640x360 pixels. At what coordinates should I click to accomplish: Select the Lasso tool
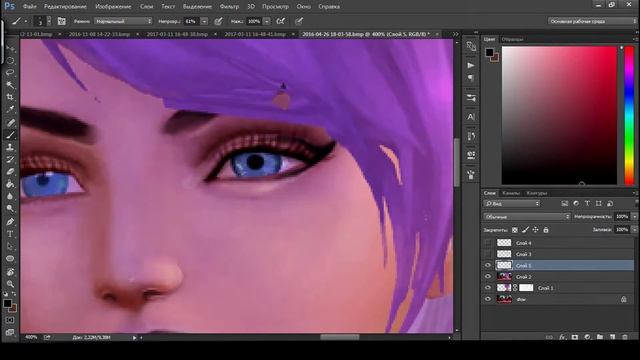point(10,73)
